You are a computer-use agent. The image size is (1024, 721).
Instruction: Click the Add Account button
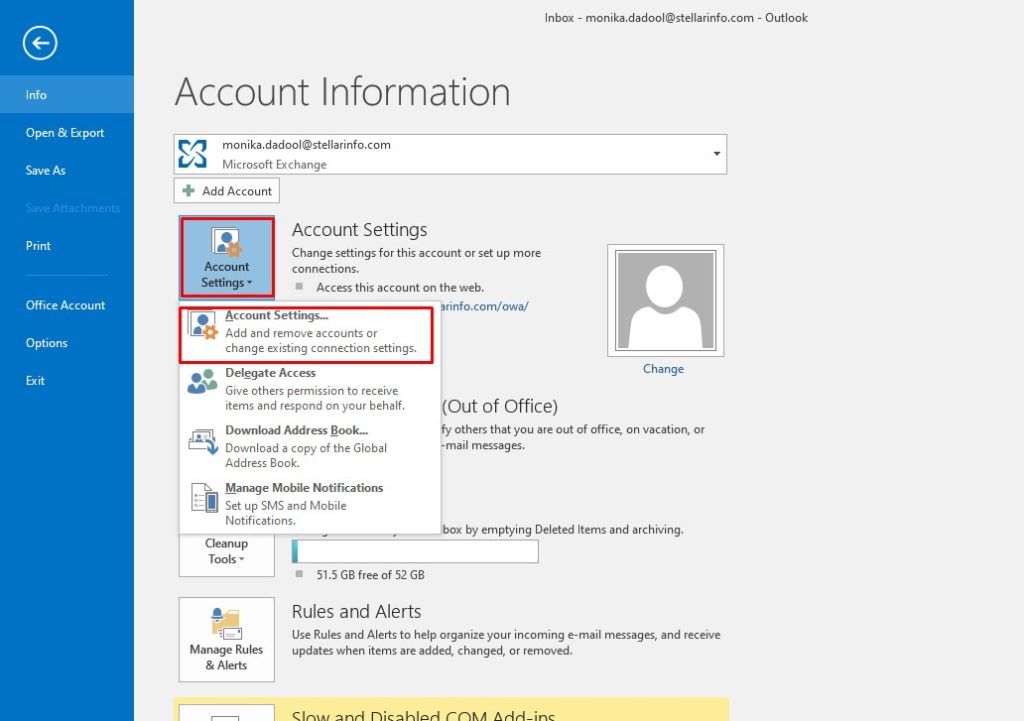227,191
